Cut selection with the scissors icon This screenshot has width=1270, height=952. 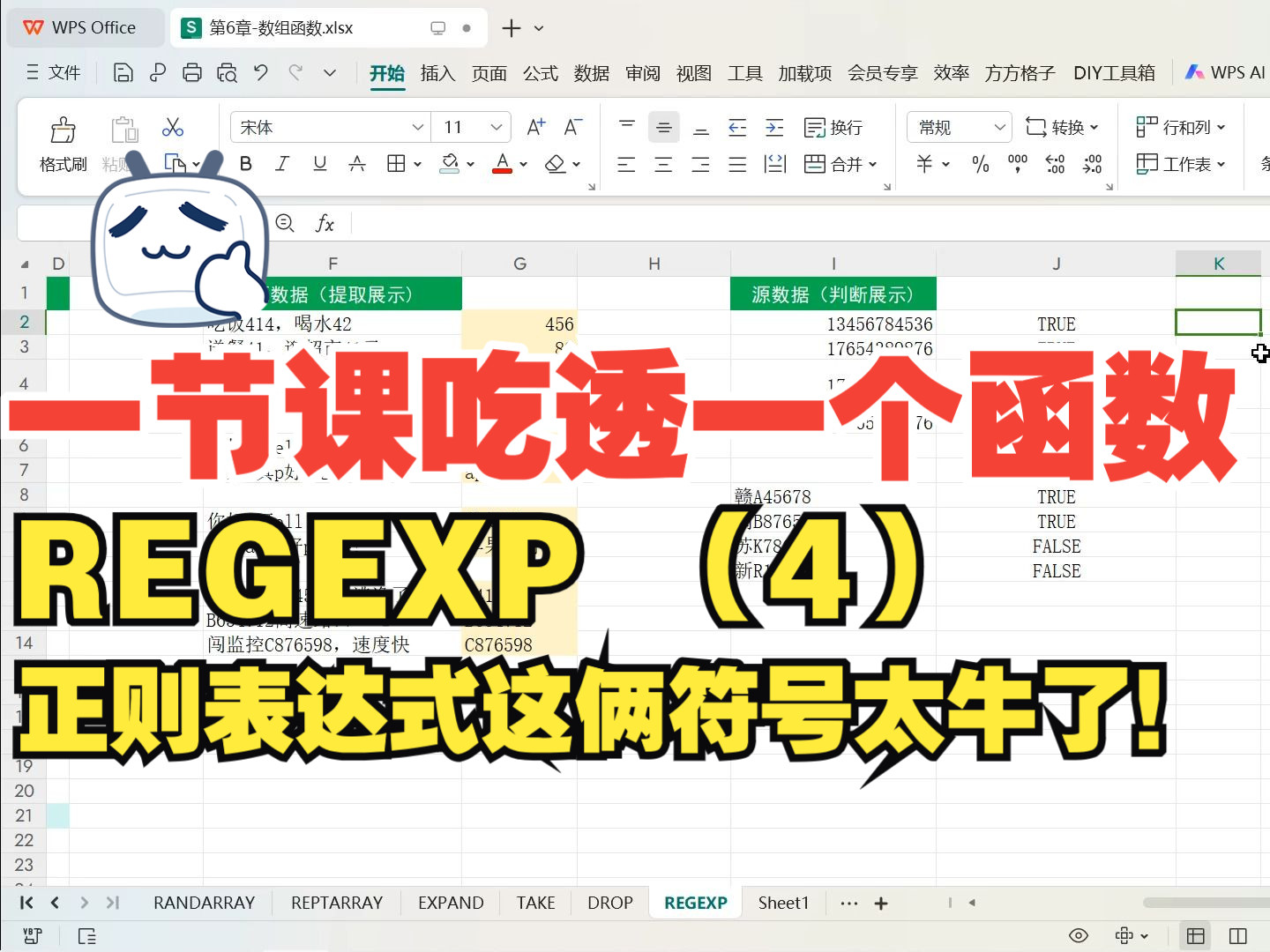point(173,128)
